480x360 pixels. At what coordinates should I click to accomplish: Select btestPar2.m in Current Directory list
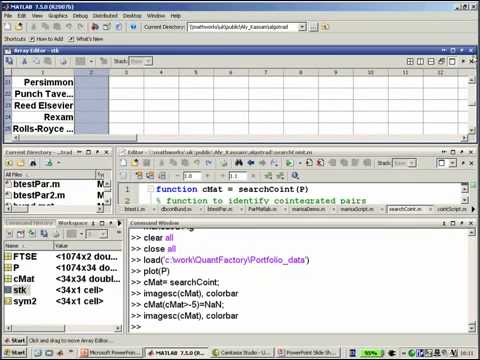[39, 195]
